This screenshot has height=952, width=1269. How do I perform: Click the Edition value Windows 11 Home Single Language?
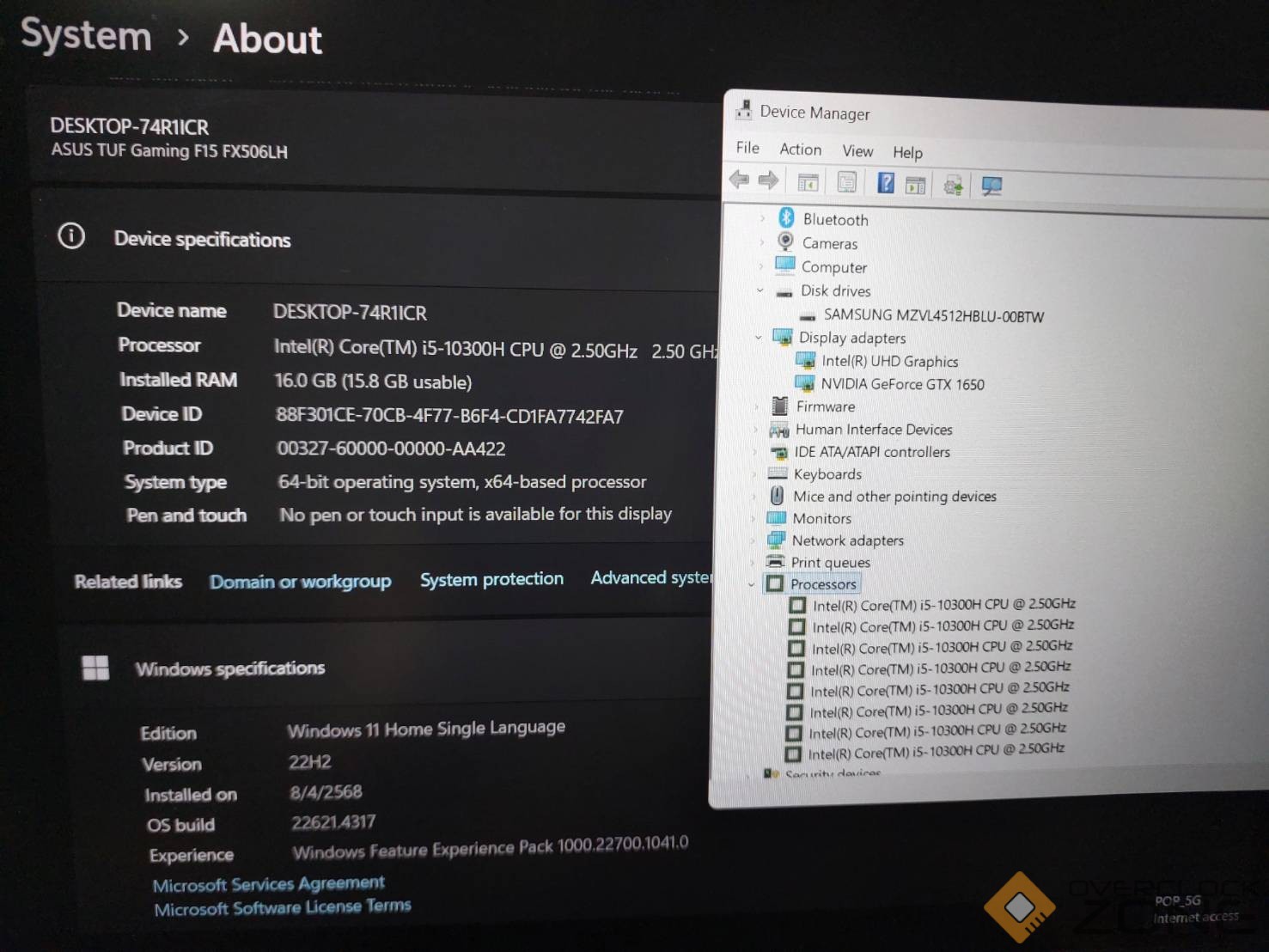(426, 729)
